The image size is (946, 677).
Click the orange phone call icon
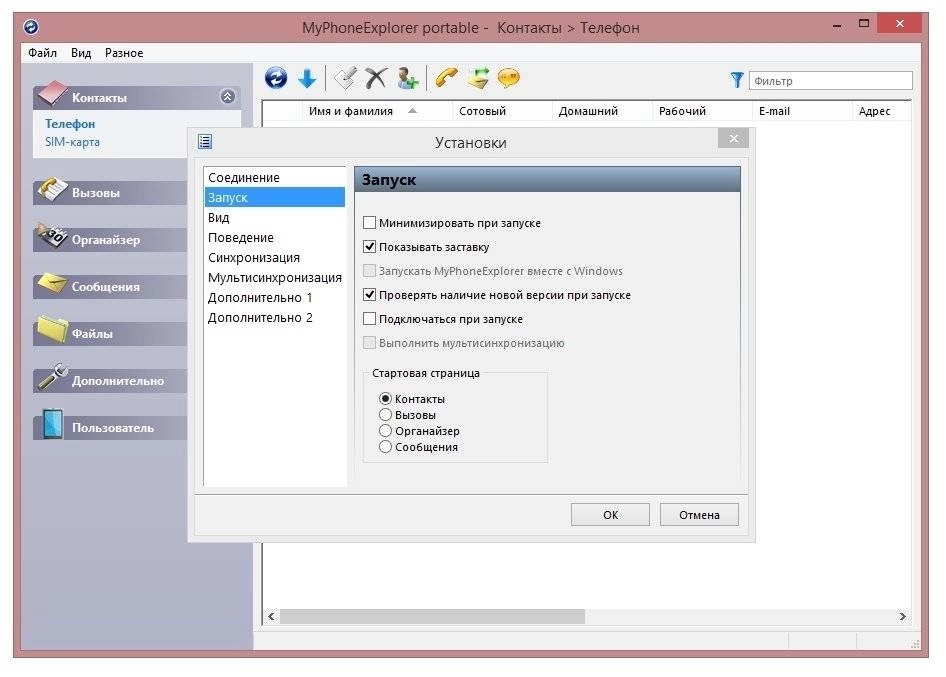point(446,78)
